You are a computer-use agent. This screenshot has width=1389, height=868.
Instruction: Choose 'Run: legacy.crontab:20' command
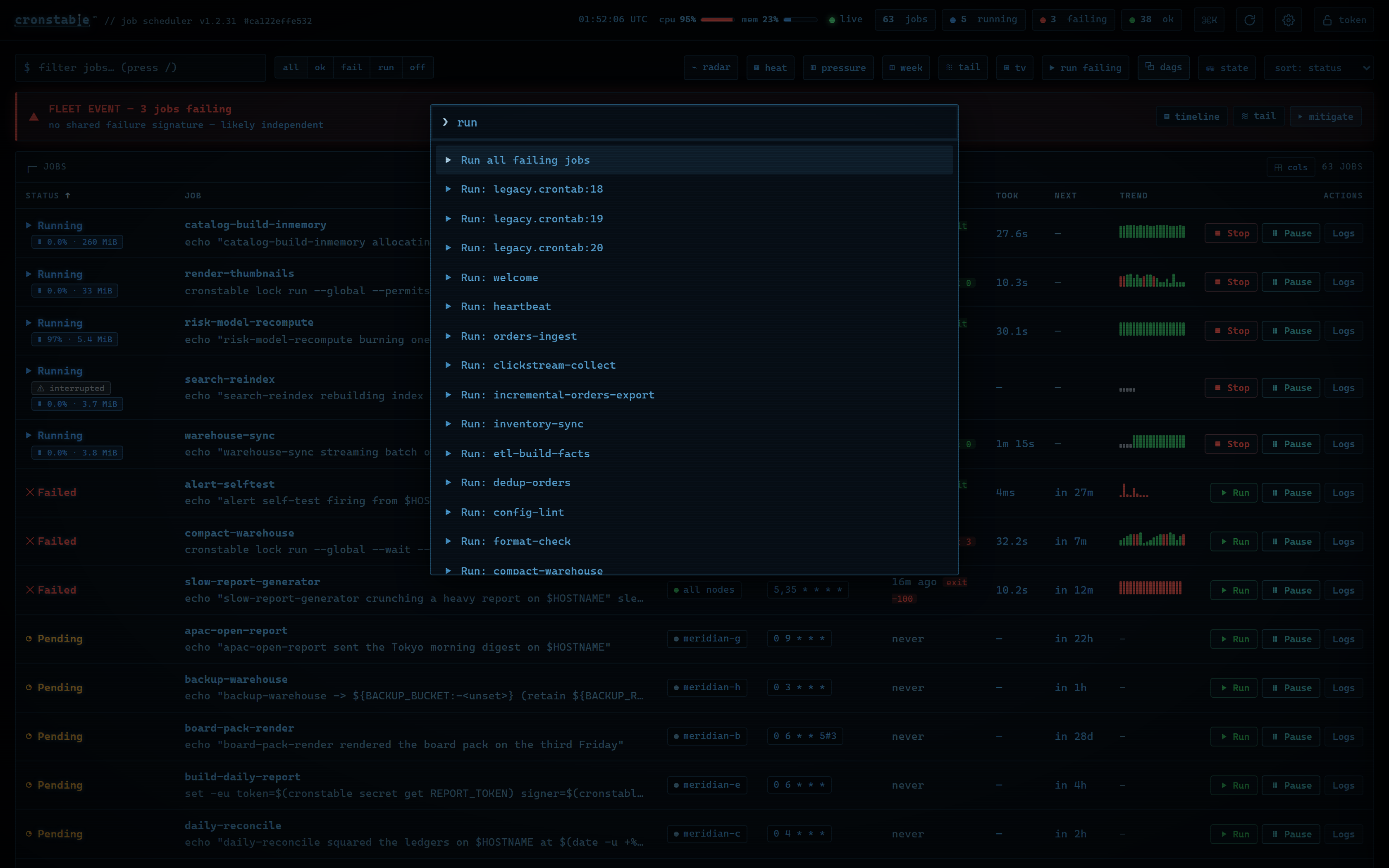coord(694,248)
